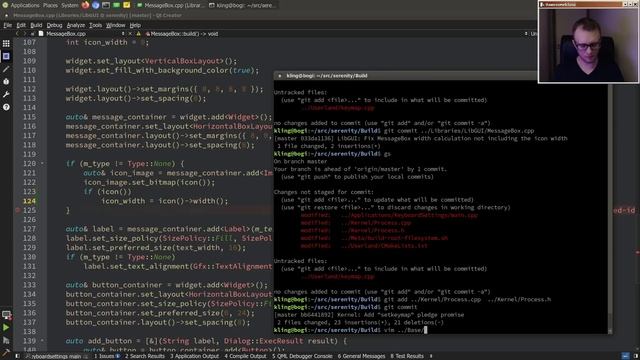Switch to Edit mode in sidebar
Viewport: 640px width, 360px height.
point(6,56)
